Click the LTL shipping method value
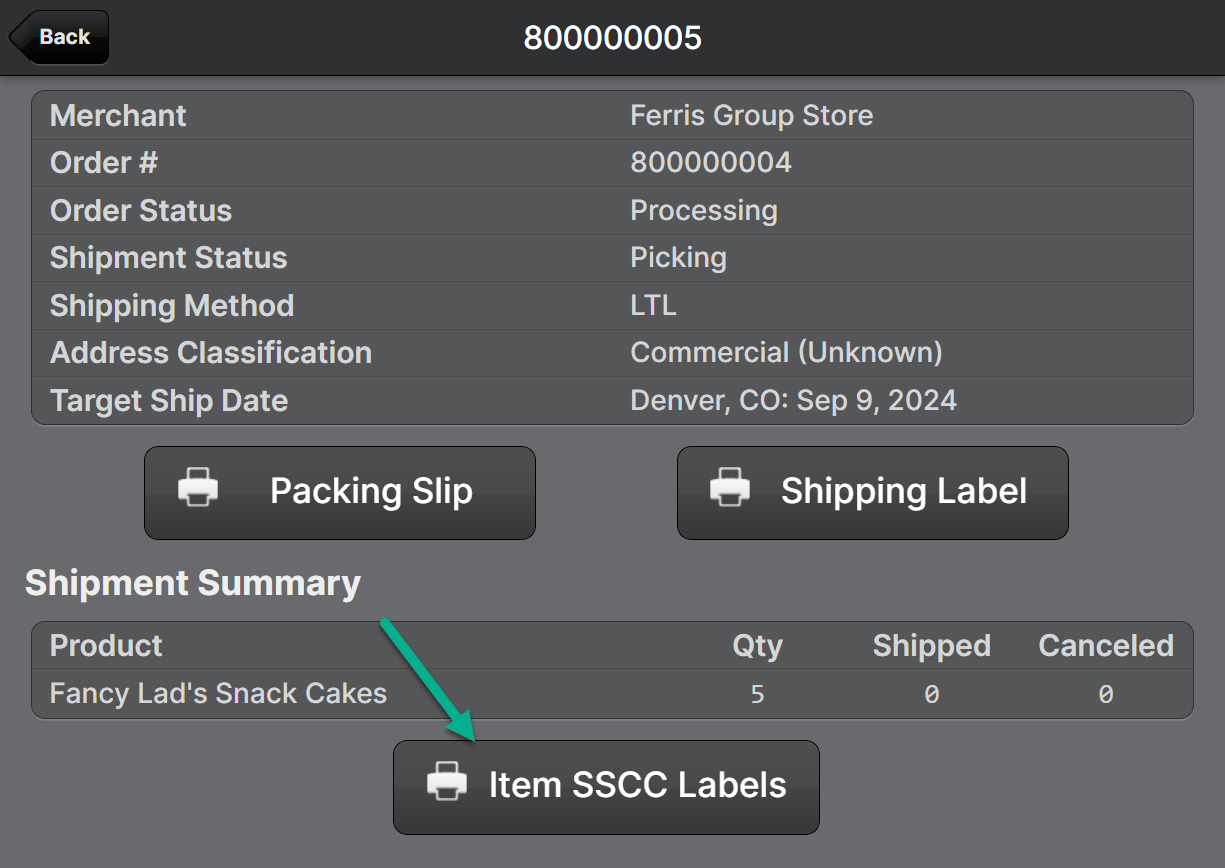This screenshot has width=1225, height=868. [x=653, y=306]
